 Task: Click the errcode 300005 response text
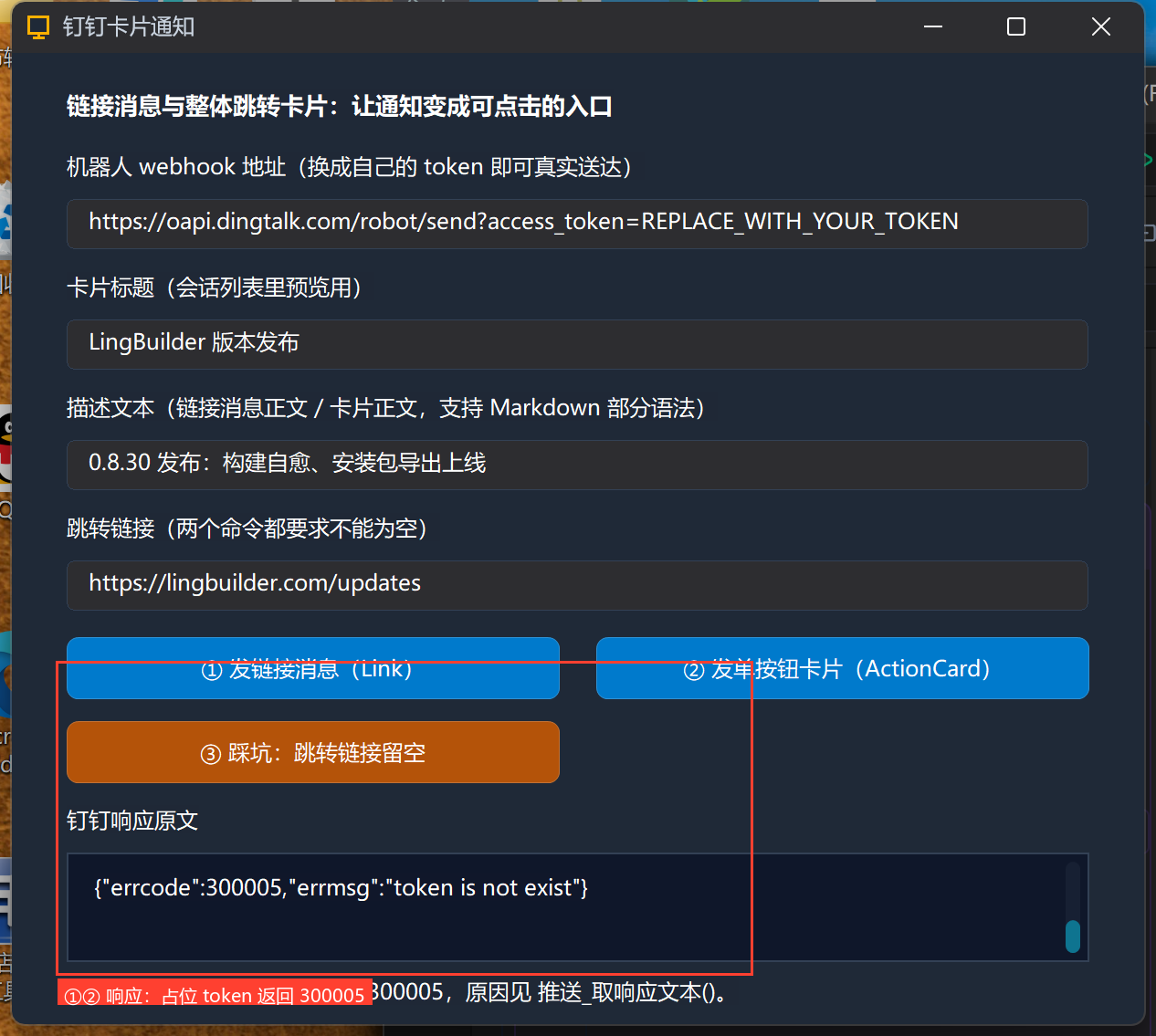point(342,887)
